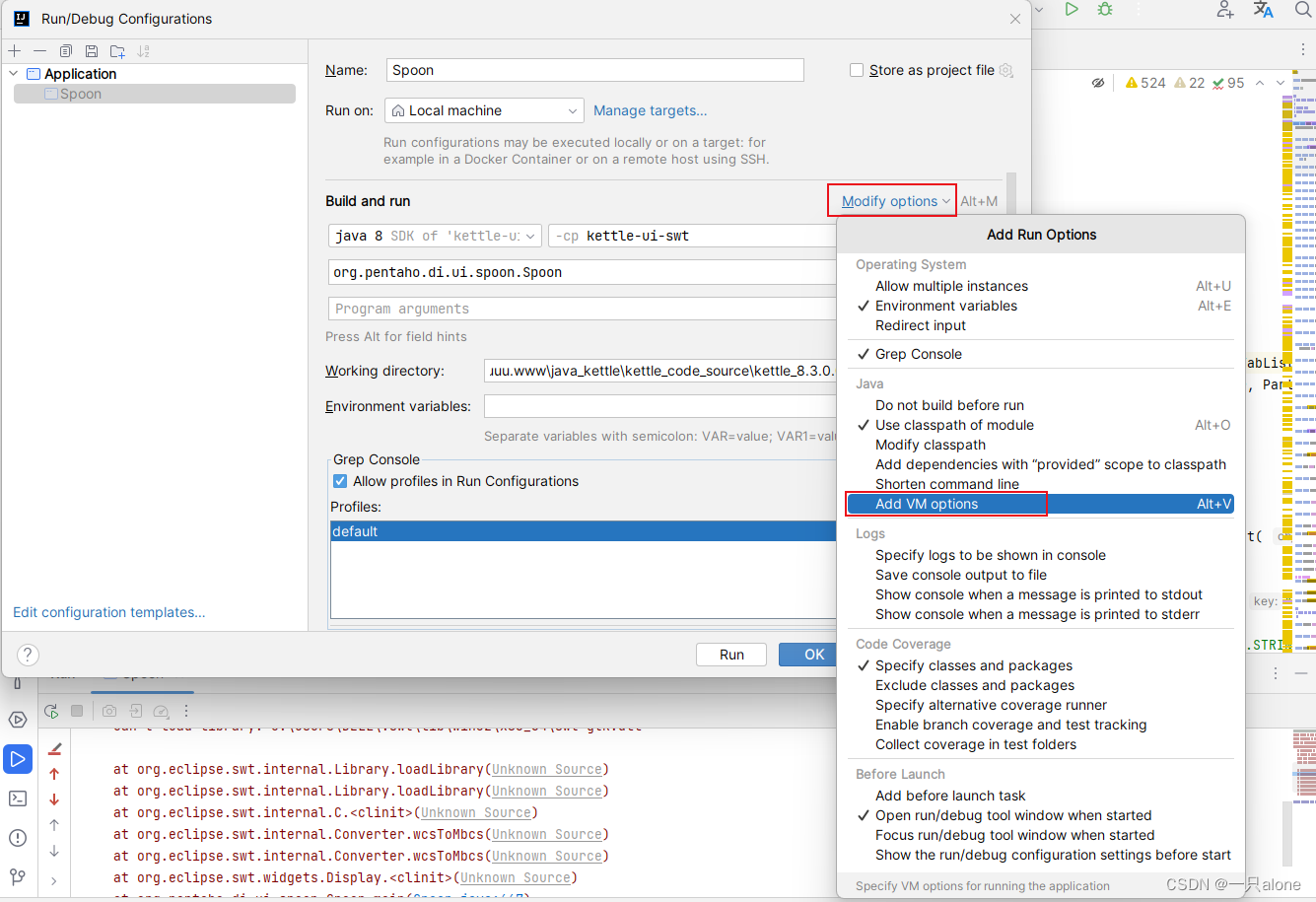
Task: Expand console gutter chevron in Run window
Action: [54, 880]
